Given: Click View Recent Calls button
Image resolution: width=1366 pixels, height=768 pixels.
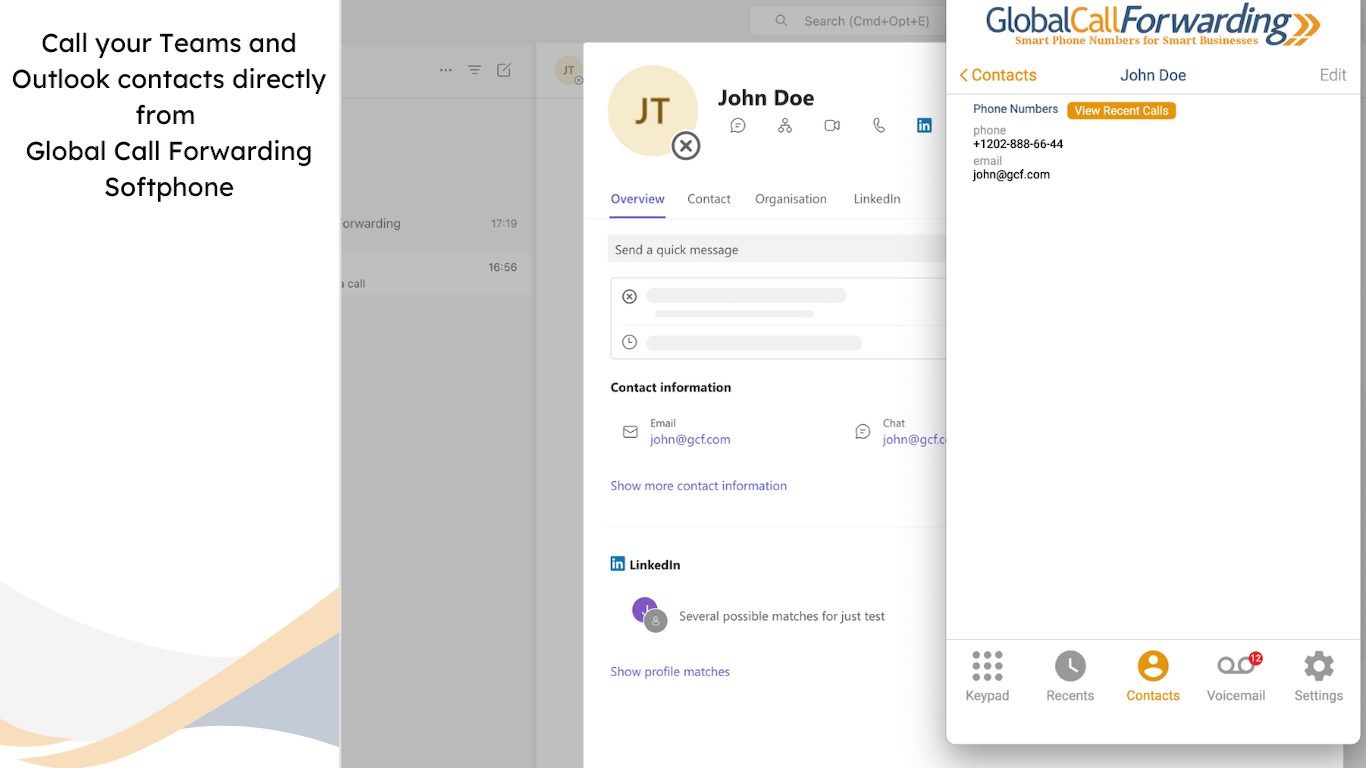Looking at the screenshot, I should [1121, 111].
